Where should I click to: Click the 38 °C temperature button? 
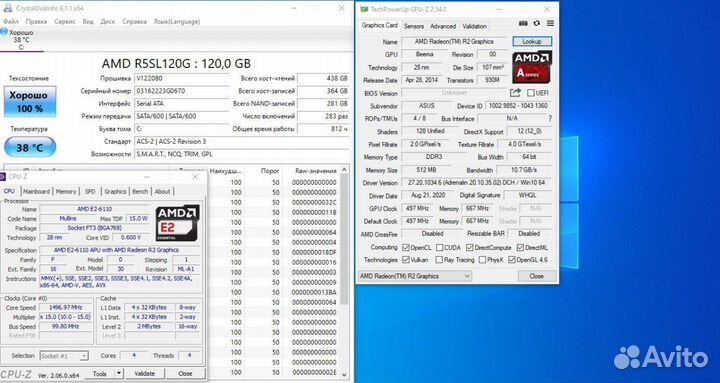[30, 147]
